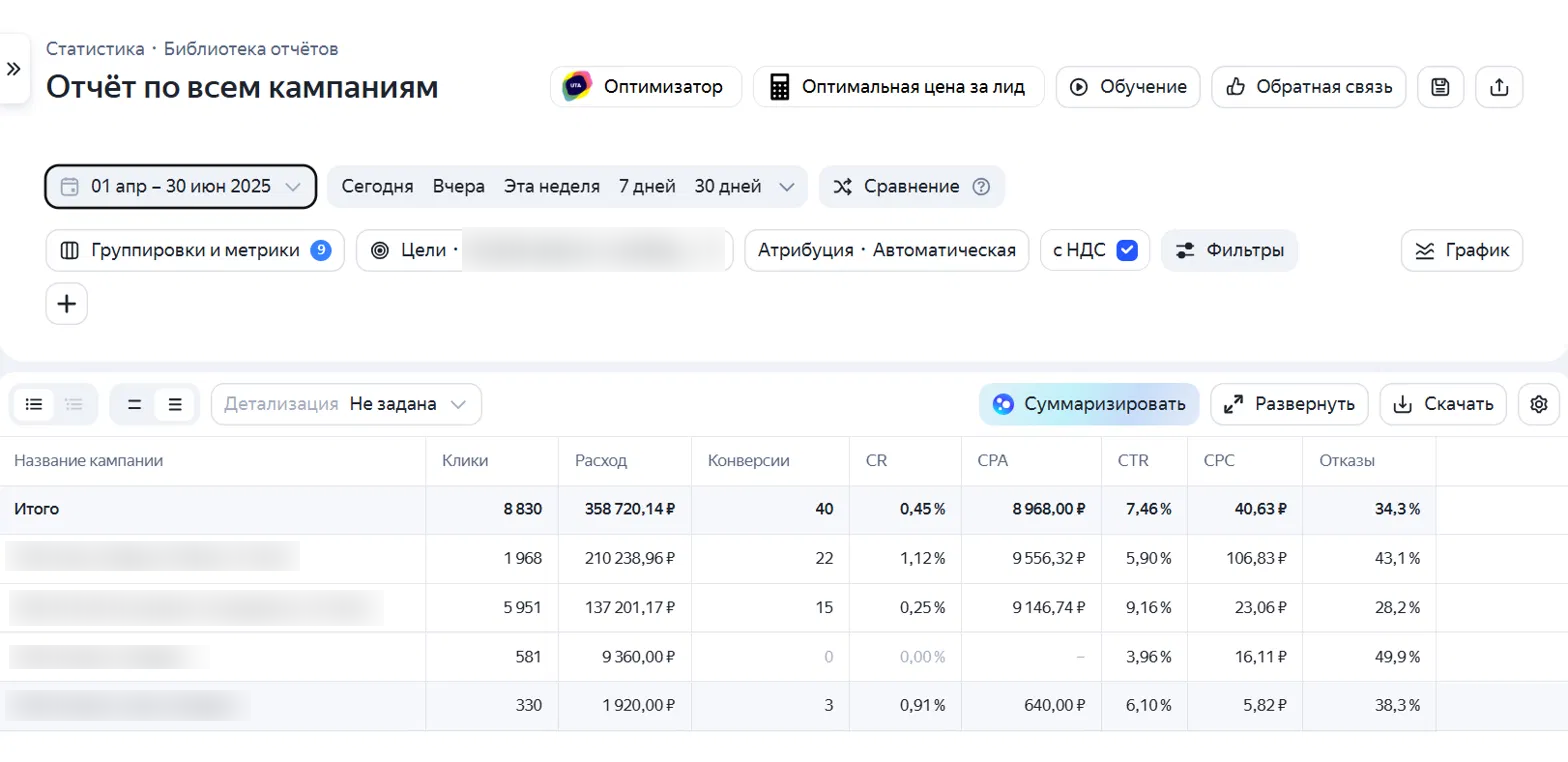1568x762 pixels.
Task: Sort by Клики column header
Action: coord(464,461)
